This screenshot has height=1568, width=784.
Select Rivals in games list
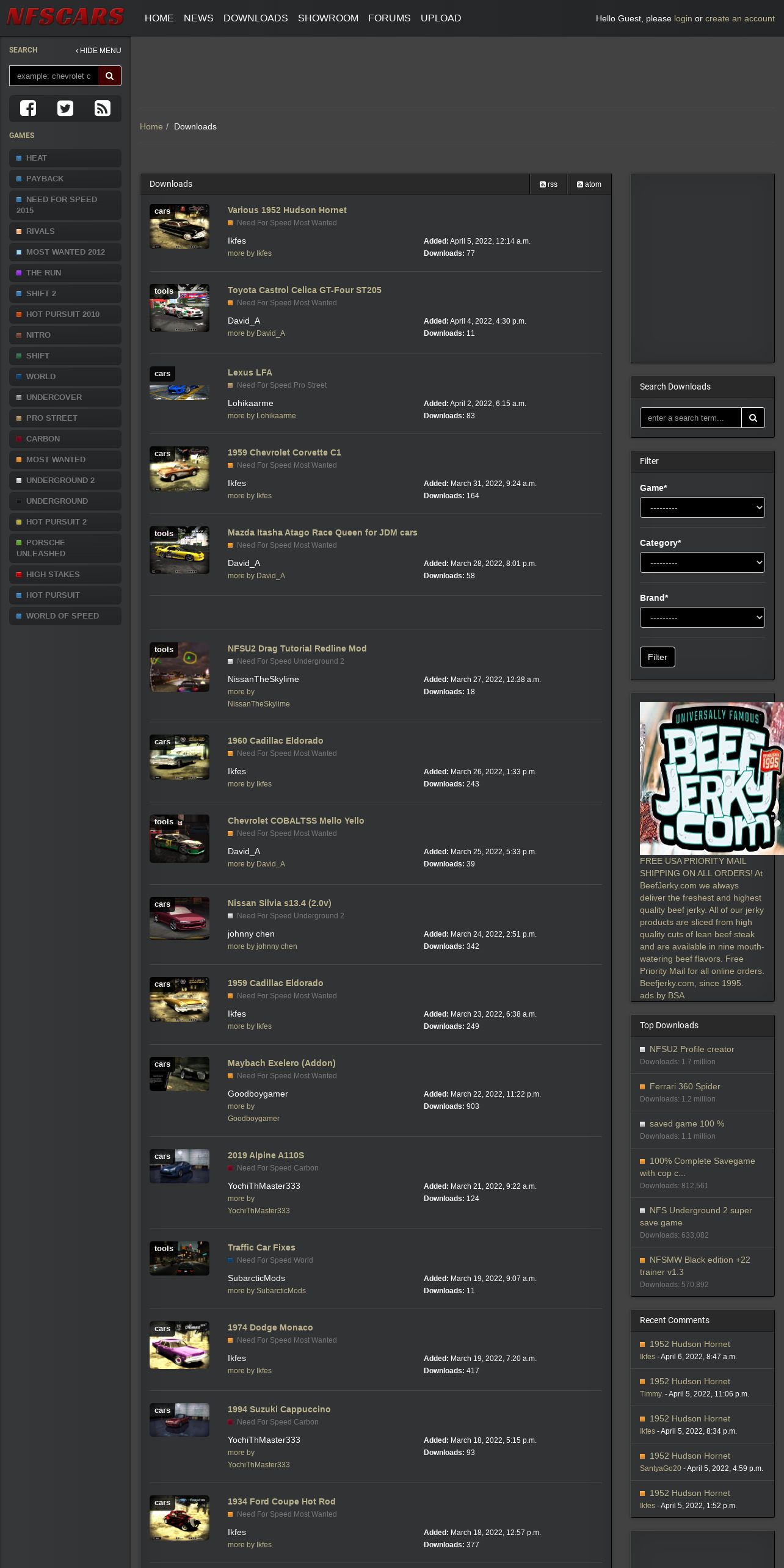pos(65,231)
